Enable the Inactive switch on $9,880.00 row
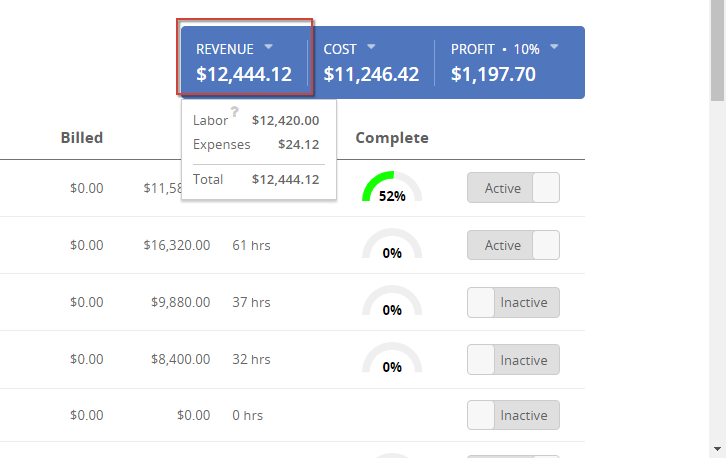This screenshot has width=726, height=458. click(x=513, y=302)
